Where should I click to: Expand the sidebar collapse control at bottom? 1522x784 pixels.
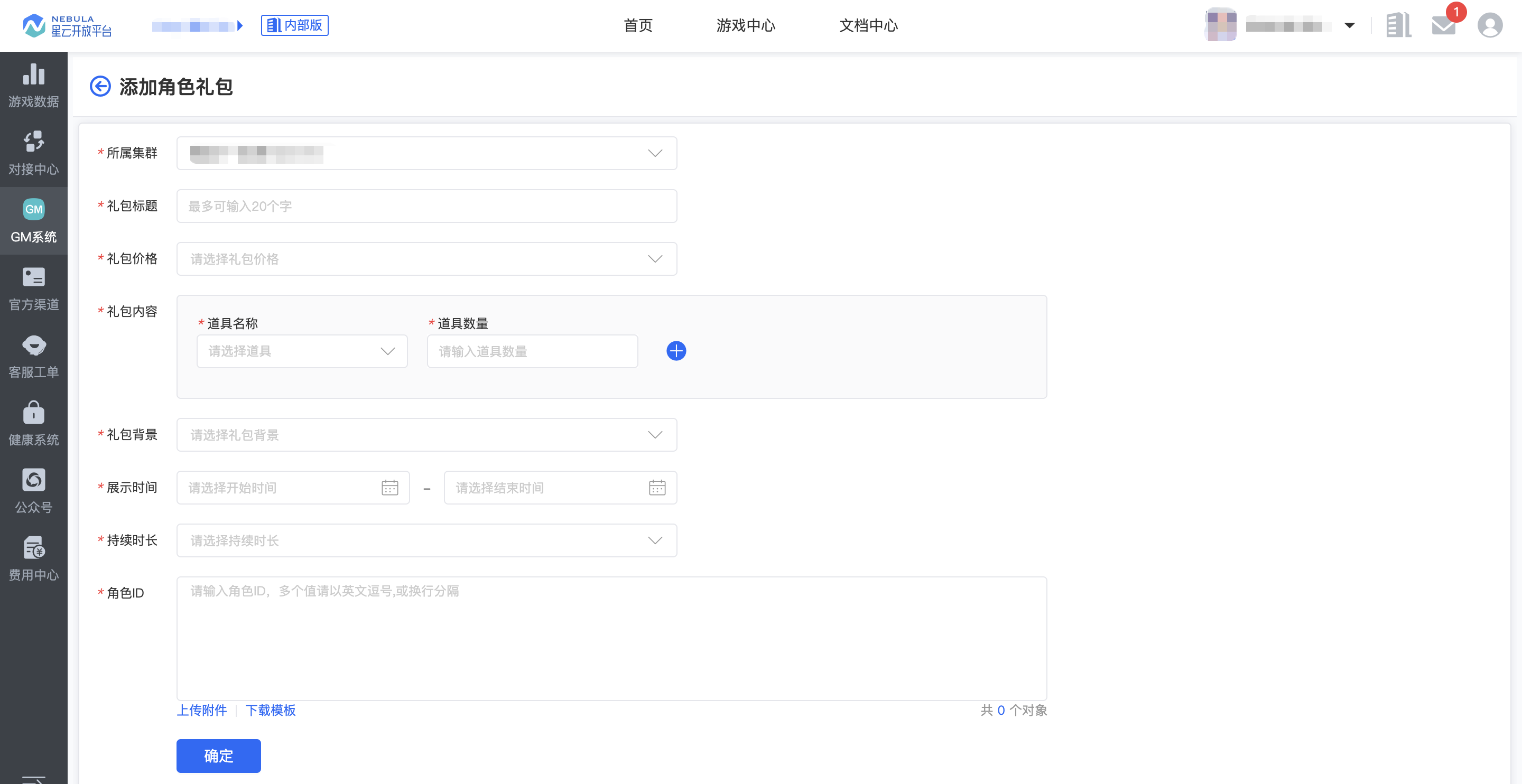(34, 779)
